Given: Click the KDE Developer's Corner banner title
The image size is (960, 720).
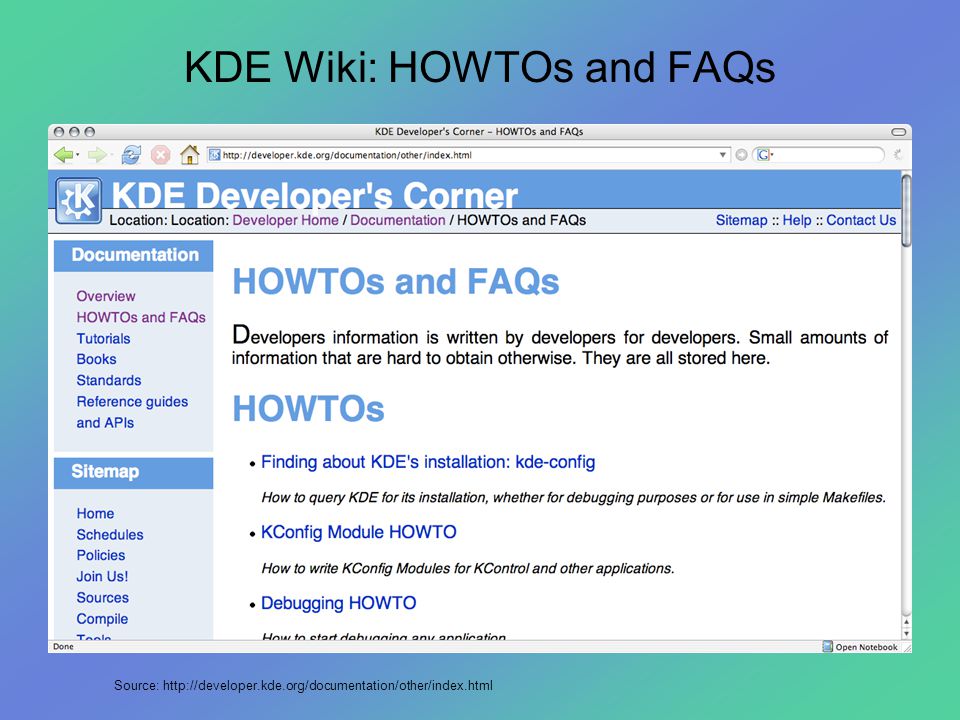Looking at the screenshot, I should (x=315, y=195).
